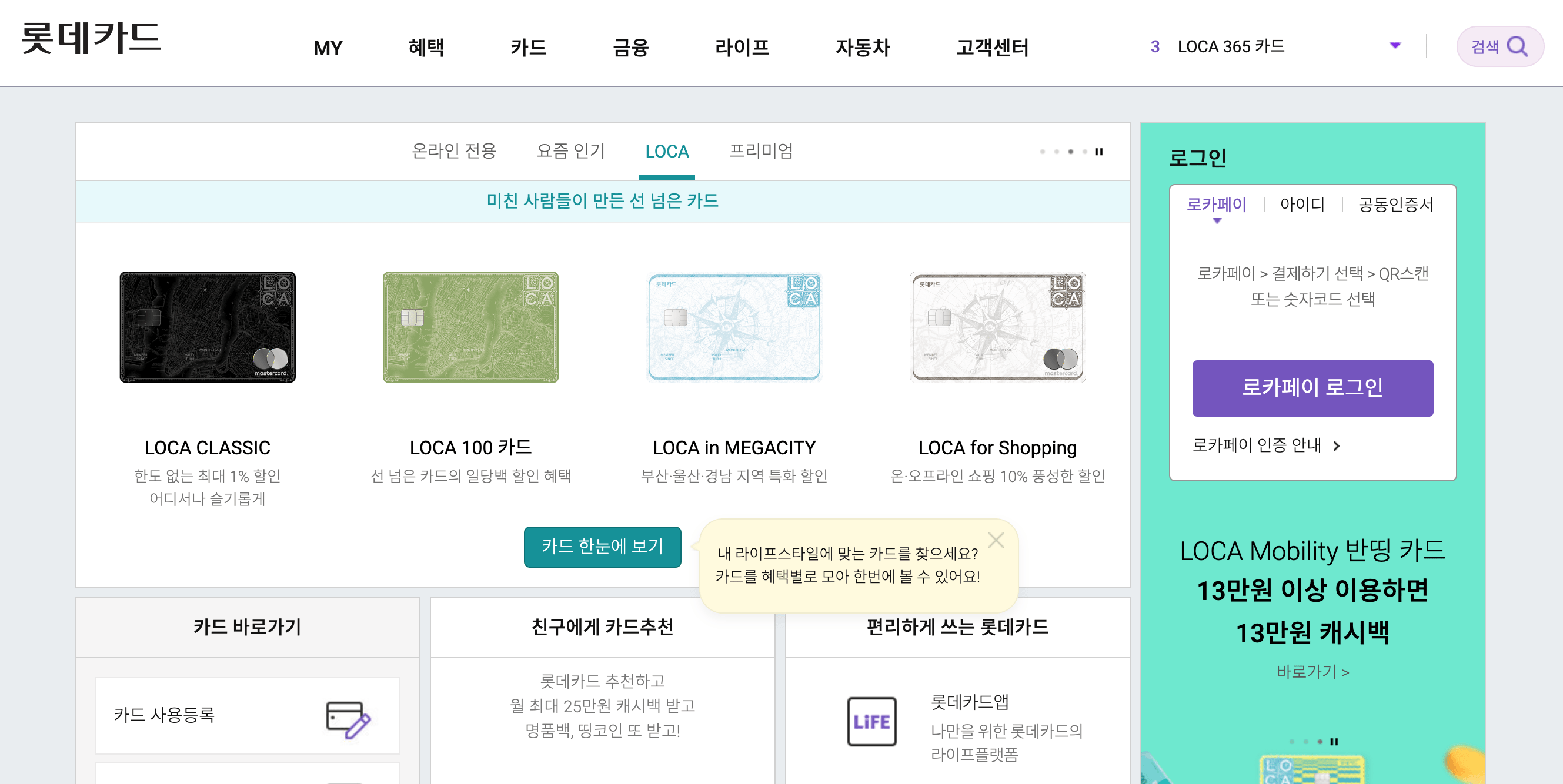The height and width of the screenshot is (784, 1563).
Task: Open the 혜택 menu
Action: point(426,47)
